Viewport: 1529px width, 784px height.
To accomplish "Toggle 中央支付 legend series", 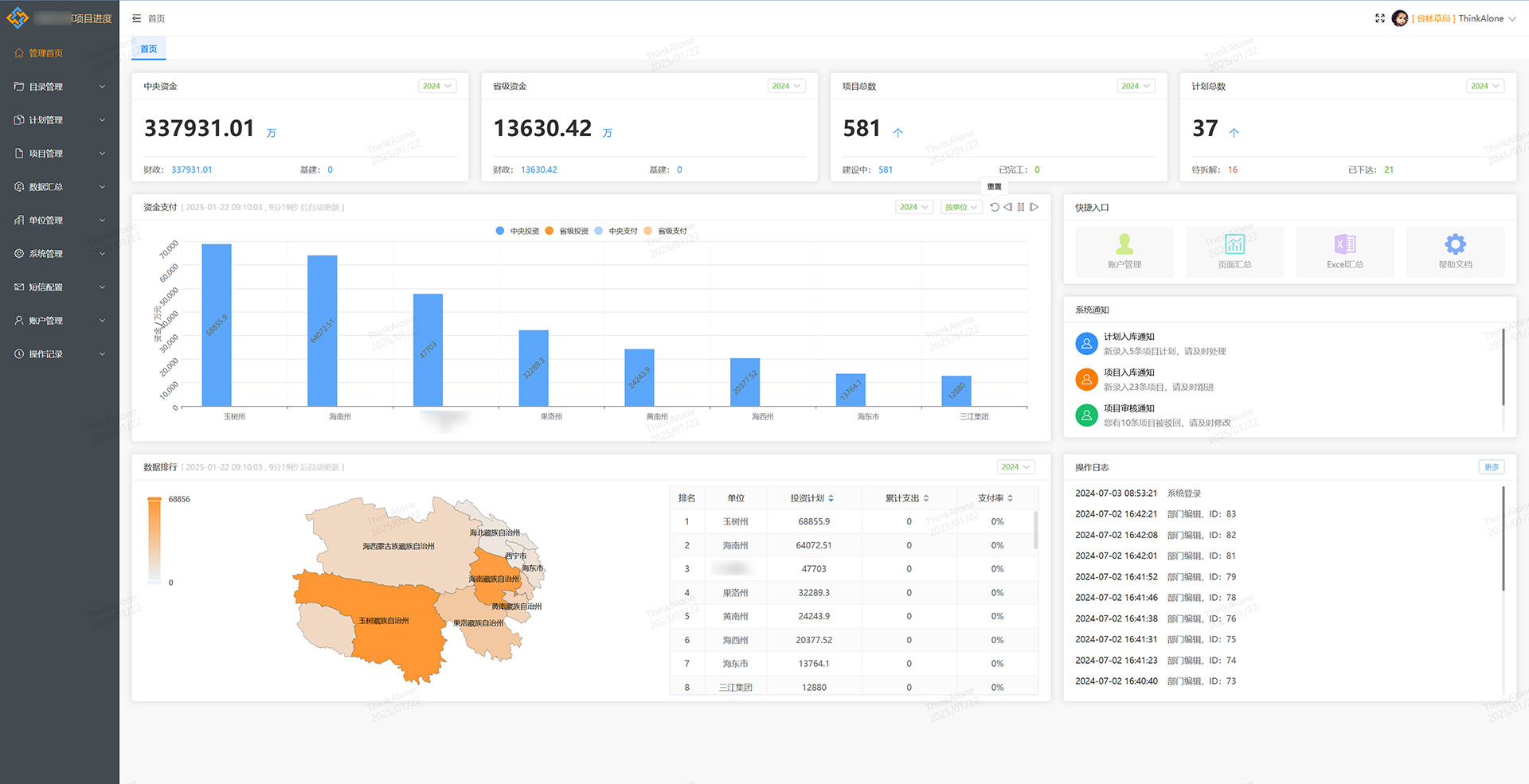I will [x=616, y=231].
